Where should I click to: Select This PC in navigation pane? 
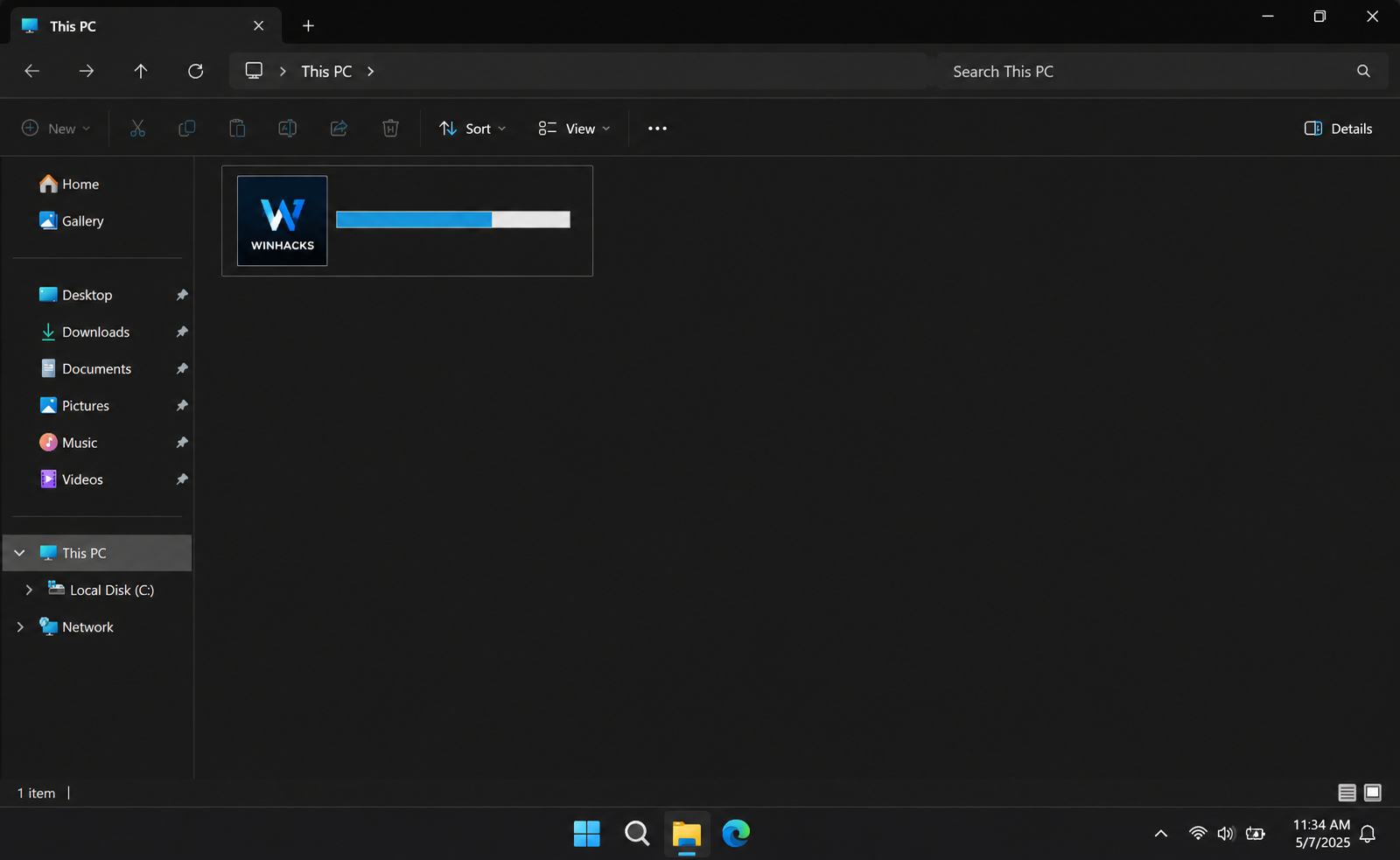(x=97, y=553)
